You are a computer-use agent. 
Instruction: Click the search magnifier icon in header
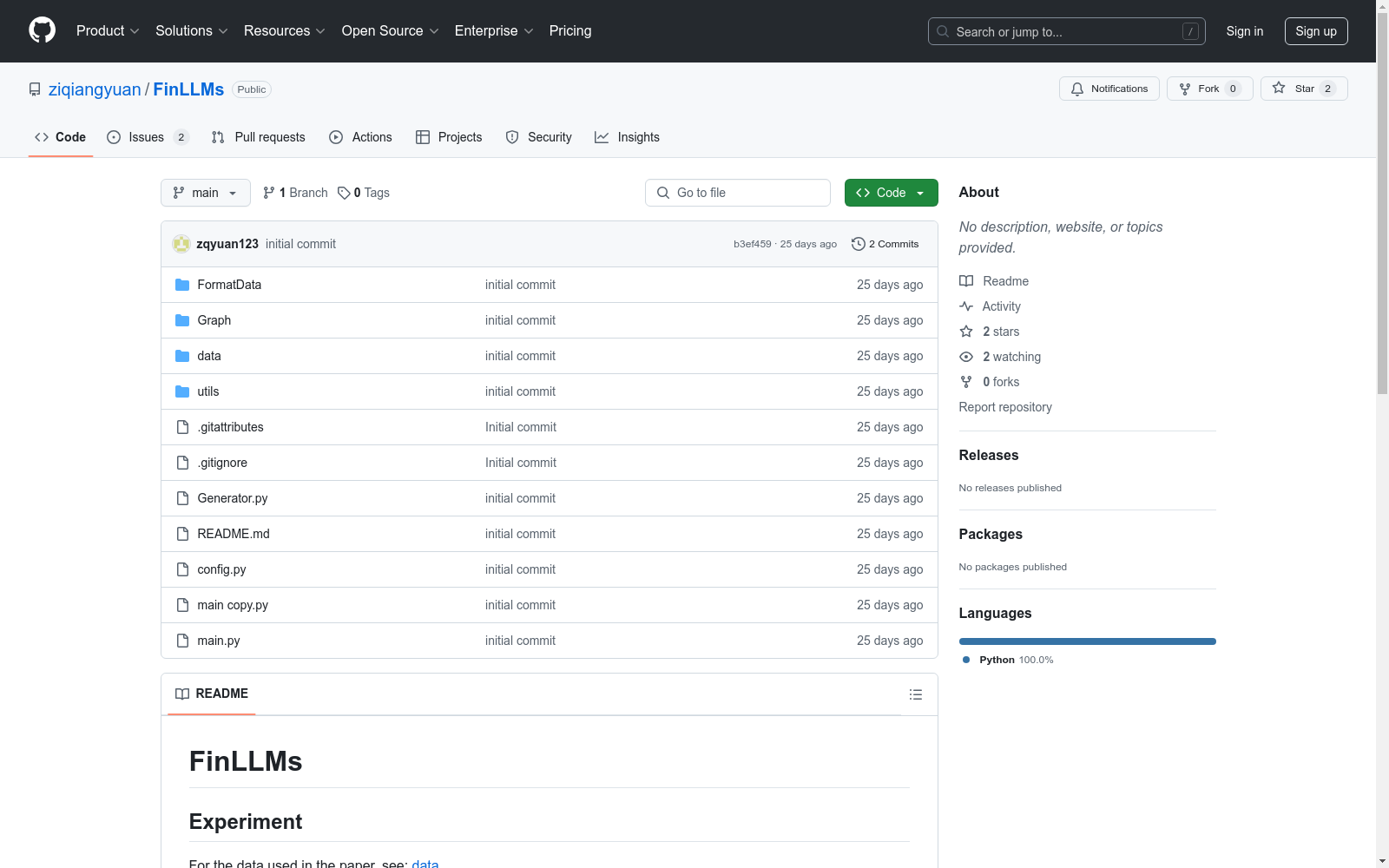[x=943, y=31]
